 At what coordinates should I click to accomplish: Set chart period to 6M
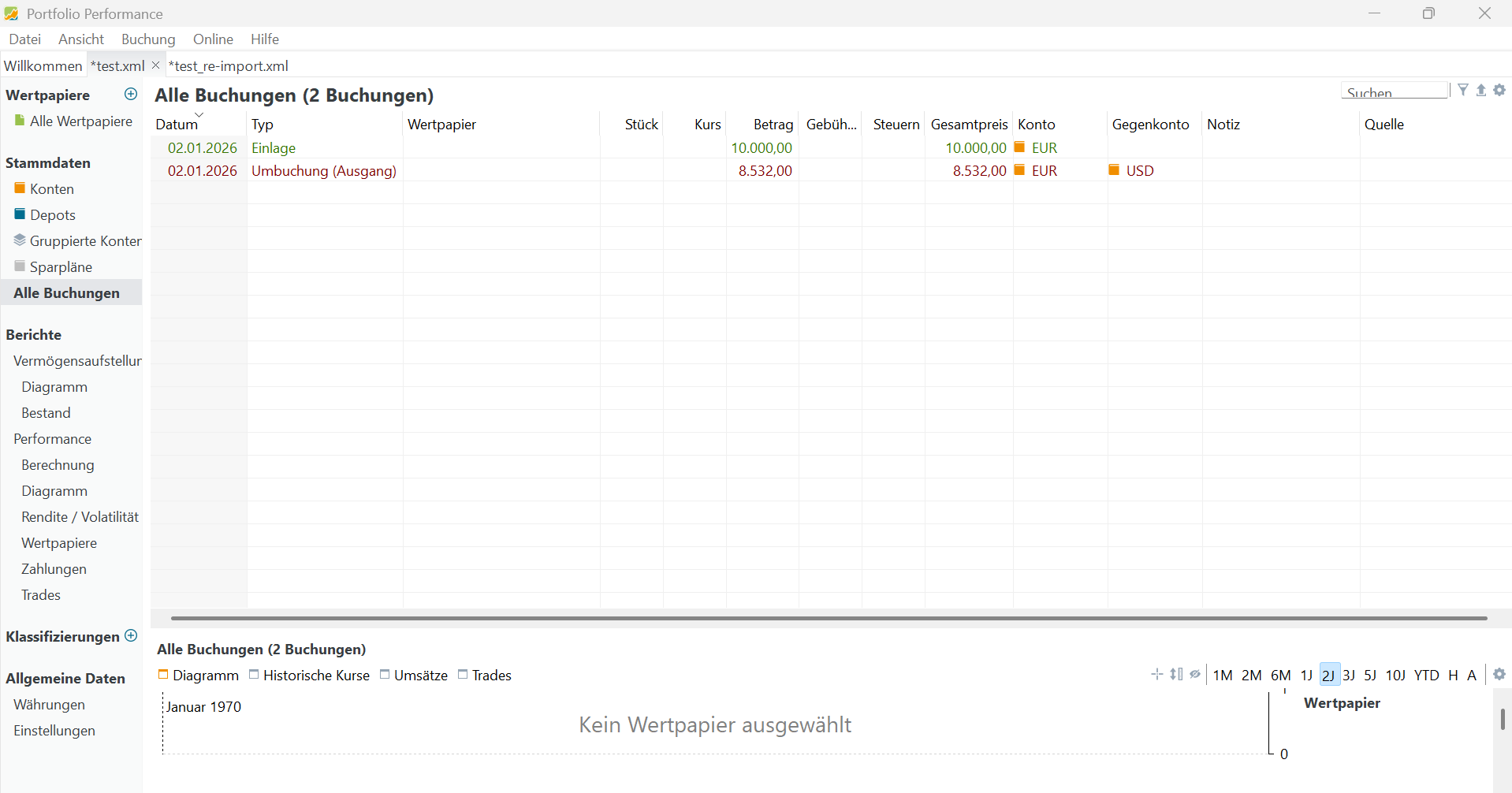coord(1280,676)
